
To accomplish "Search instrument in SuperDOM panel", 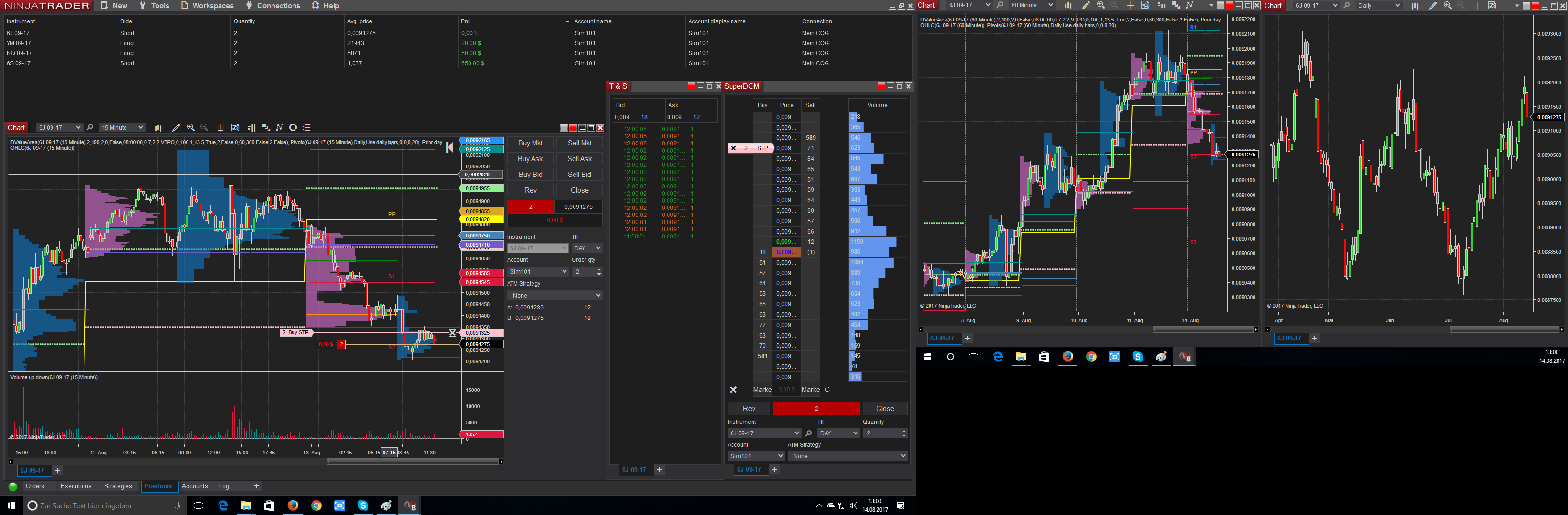I will (x=808, y=433).
